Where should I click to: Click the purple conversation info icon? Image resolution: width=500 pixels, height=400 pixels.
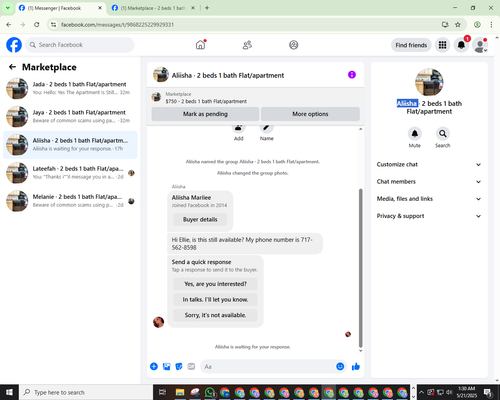pos(352,75)
